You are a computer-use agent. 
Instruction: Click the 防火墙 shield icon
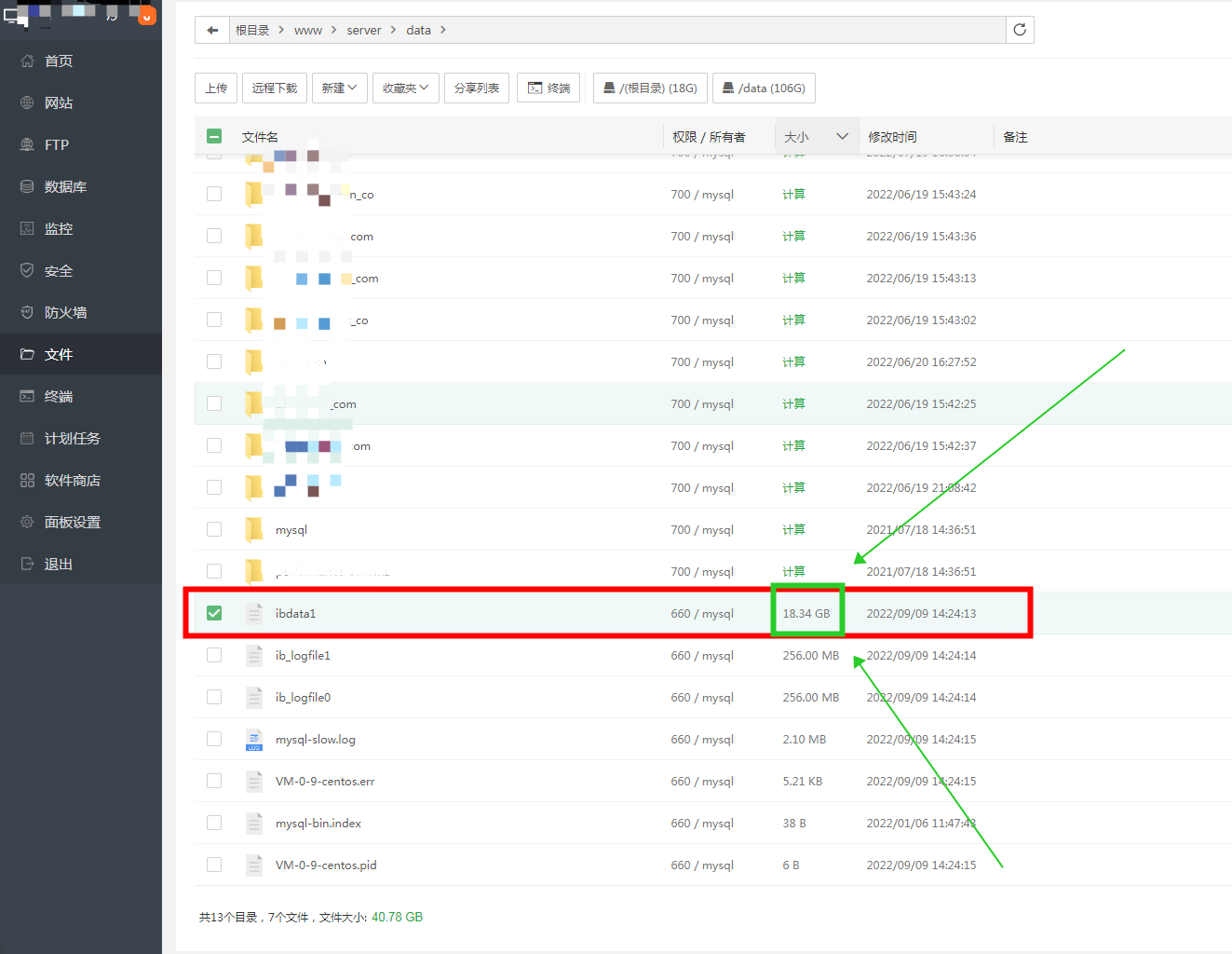click(27, 312)
